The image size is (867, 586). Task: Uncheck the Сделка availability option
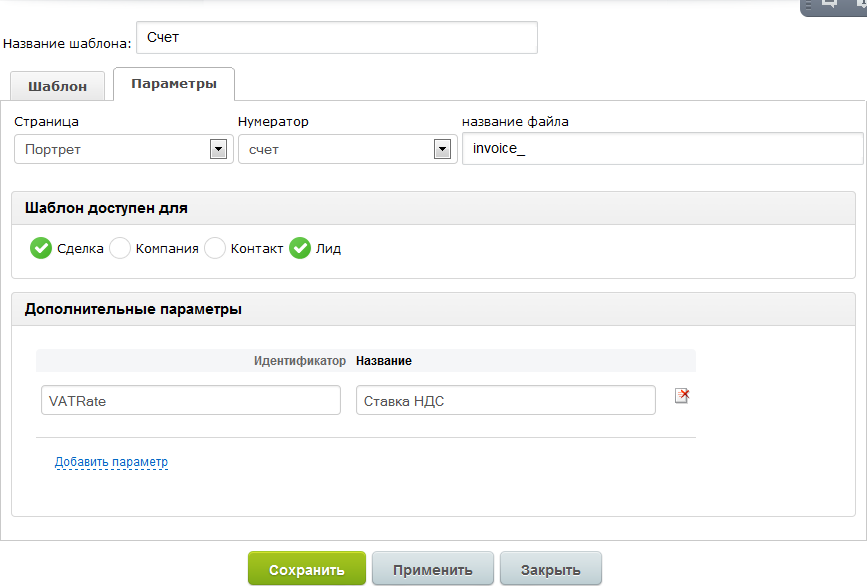(x=40, y=249)
